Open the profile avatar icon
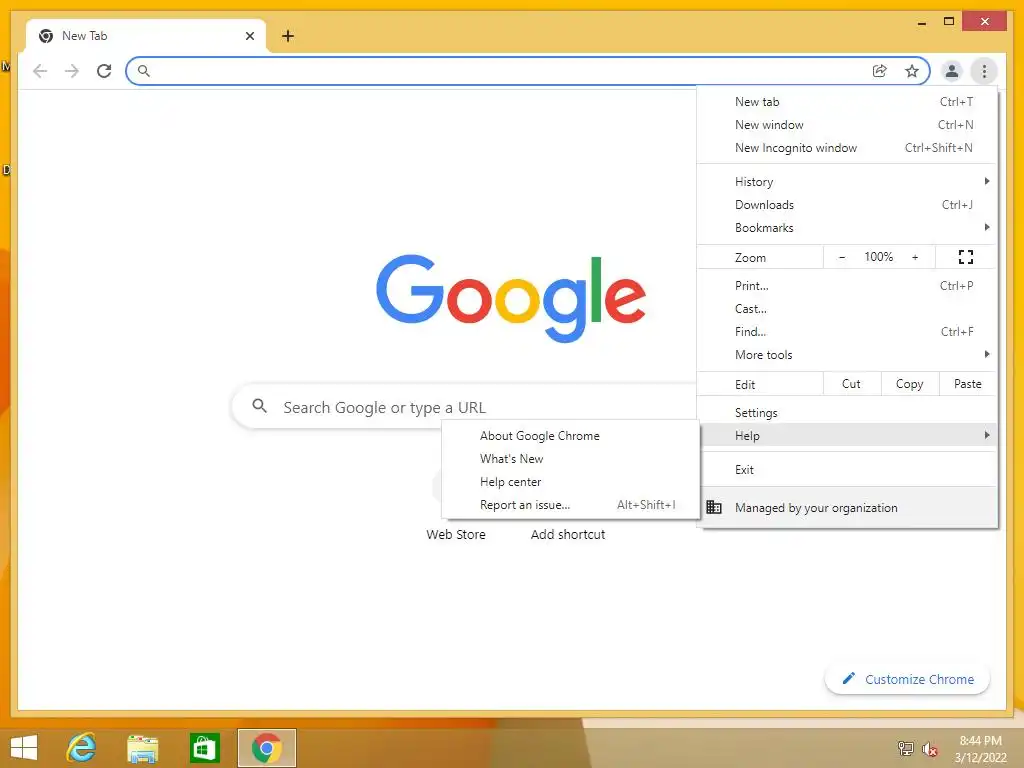 tap(952, 71)
